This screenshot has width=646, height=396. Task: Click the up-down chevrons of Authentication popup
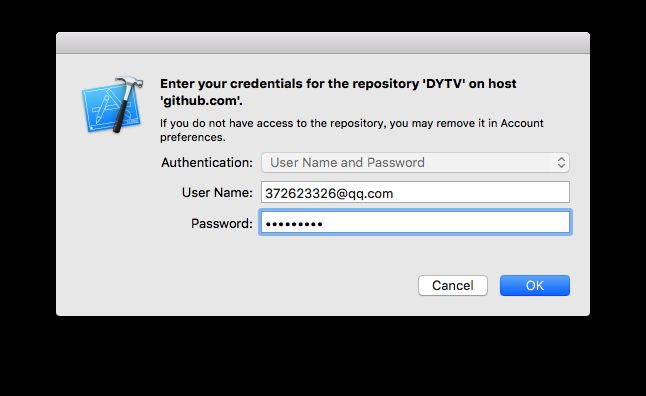[x=561, y=162]
